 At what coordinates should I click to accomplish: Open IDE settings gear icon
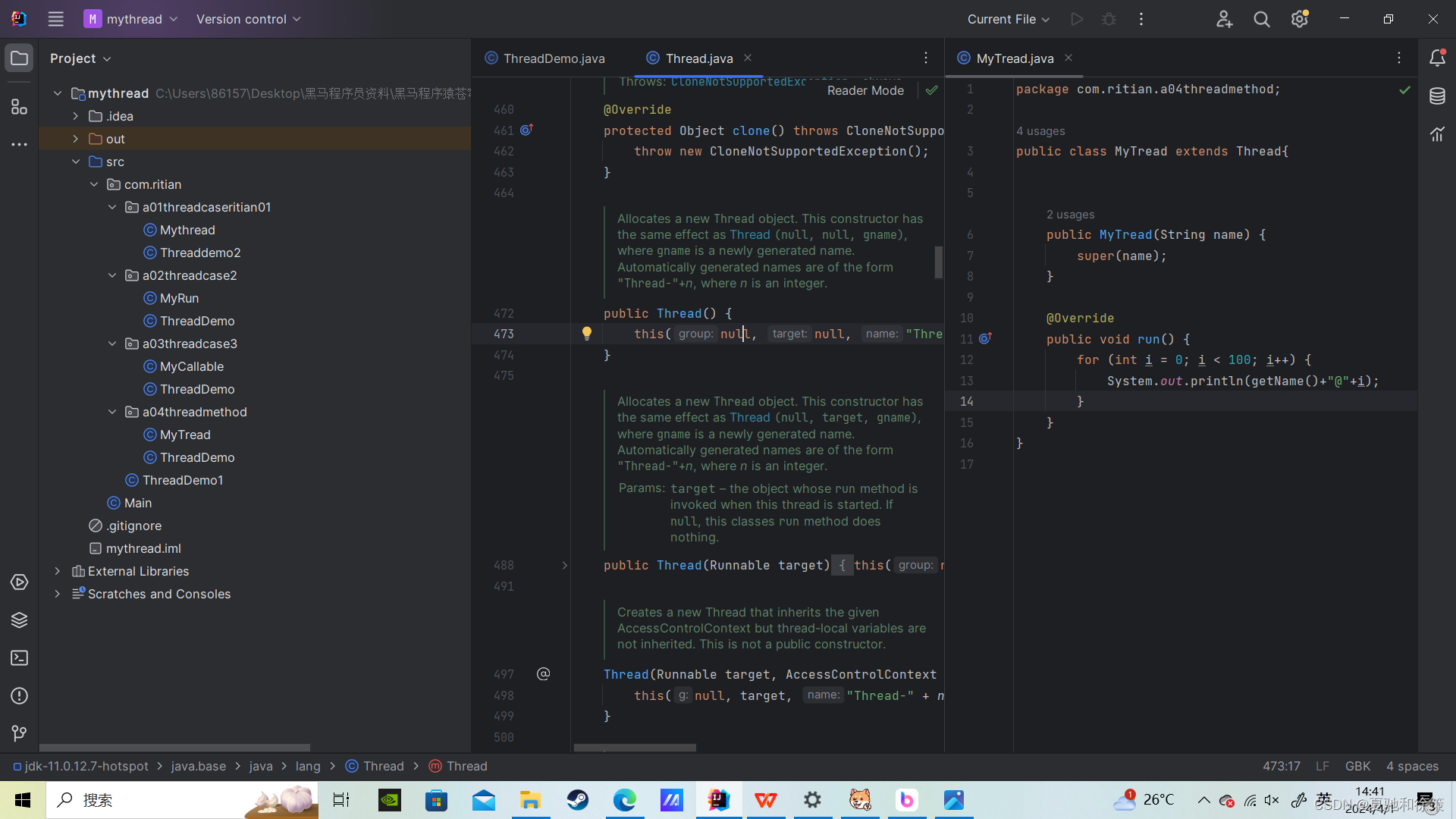pos(1299,19)
